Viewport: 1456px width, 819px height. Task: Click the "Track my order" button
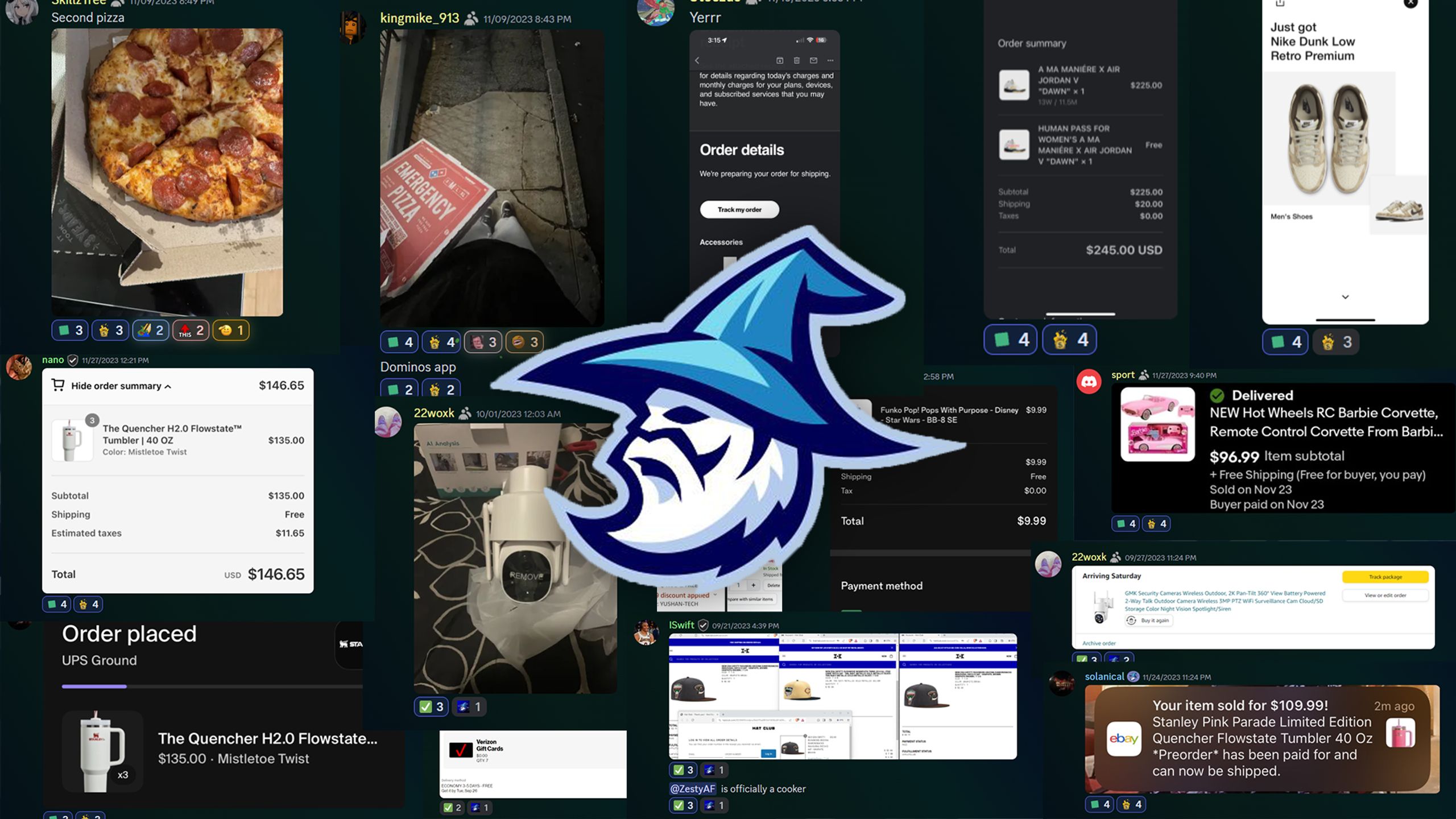point(739,209)
